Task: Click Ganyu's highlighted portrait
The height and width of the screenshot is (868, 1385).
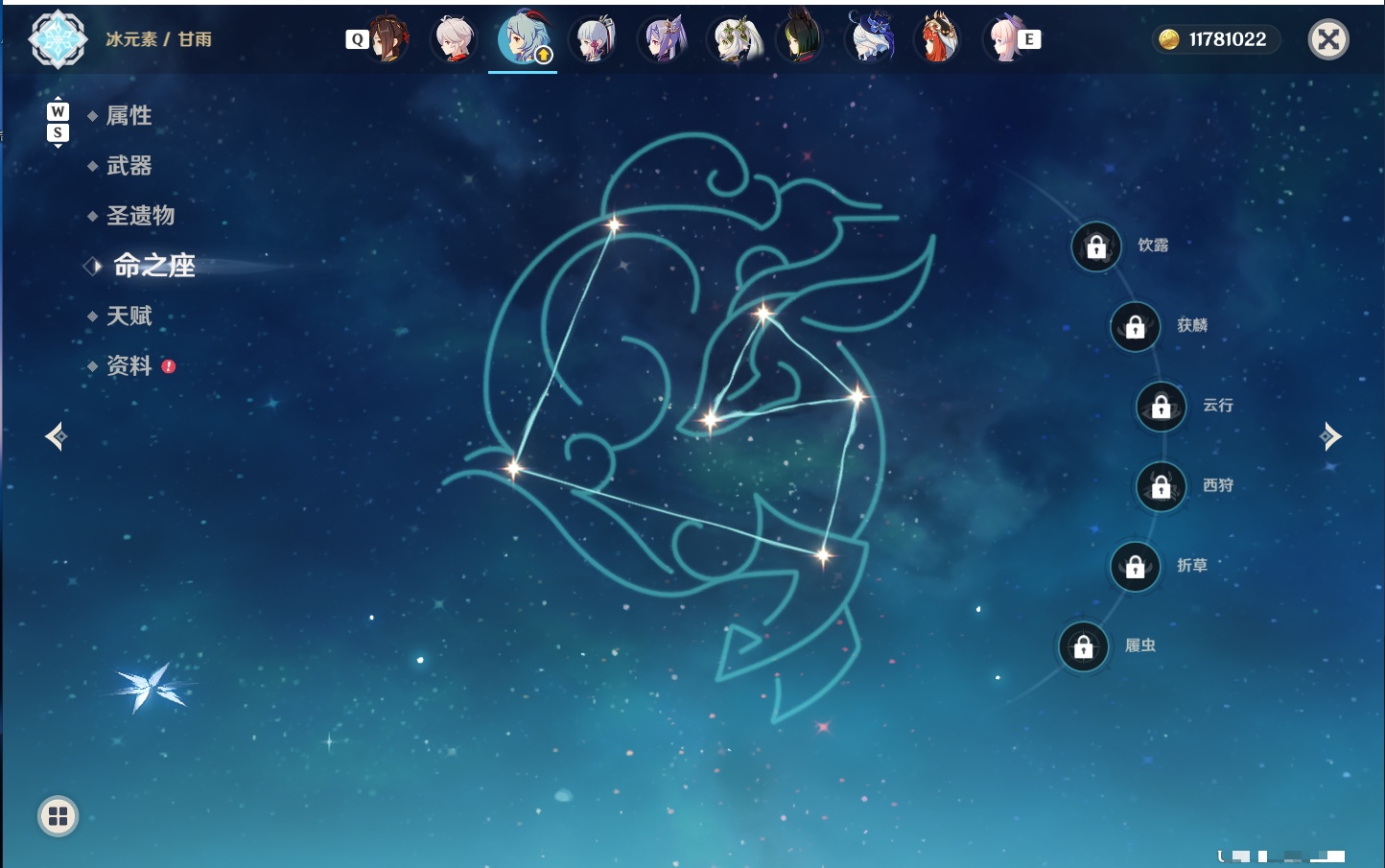Action: [x=523, y=38]
